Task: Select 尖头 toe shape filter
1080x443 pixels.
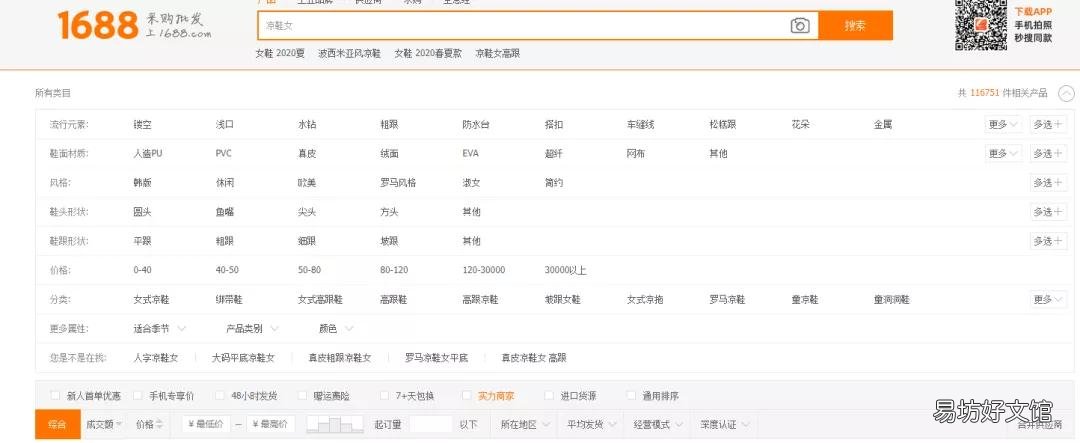Action: click(307, 212)
